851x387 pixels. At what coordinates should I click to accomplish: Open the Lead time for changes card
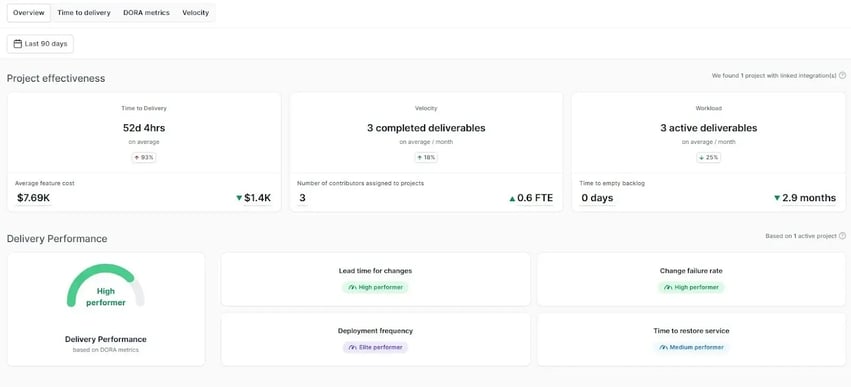click(376, 279)
